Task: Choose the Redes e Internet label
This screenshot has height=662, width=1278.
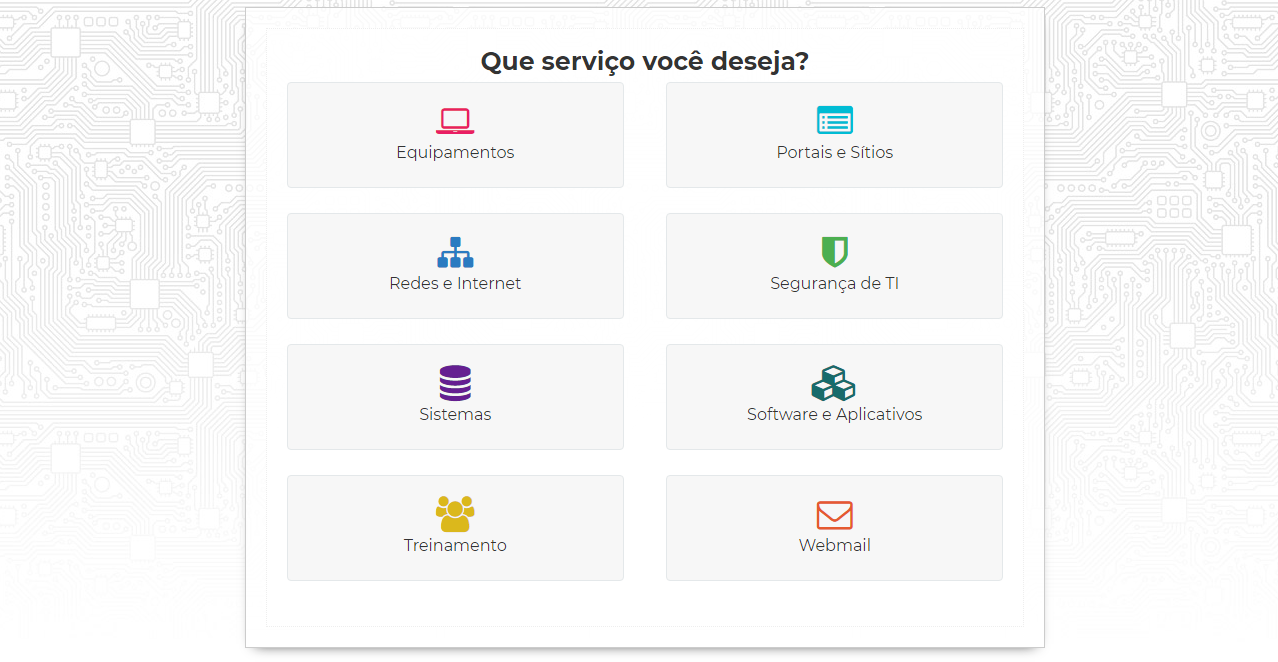Action: (x=455, y=284)
